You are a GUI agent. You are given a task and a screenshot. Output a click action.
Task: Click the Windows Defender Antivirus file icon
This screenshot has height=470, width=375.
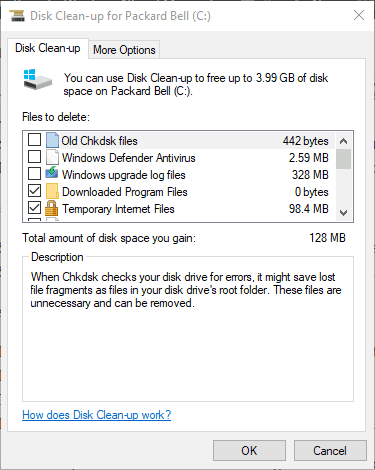click(x=52, y=157)
